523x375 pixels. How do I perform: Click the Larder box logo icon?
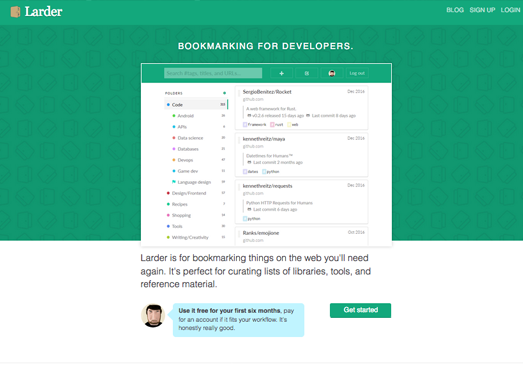pyautogui.click(x=15, y=12)
